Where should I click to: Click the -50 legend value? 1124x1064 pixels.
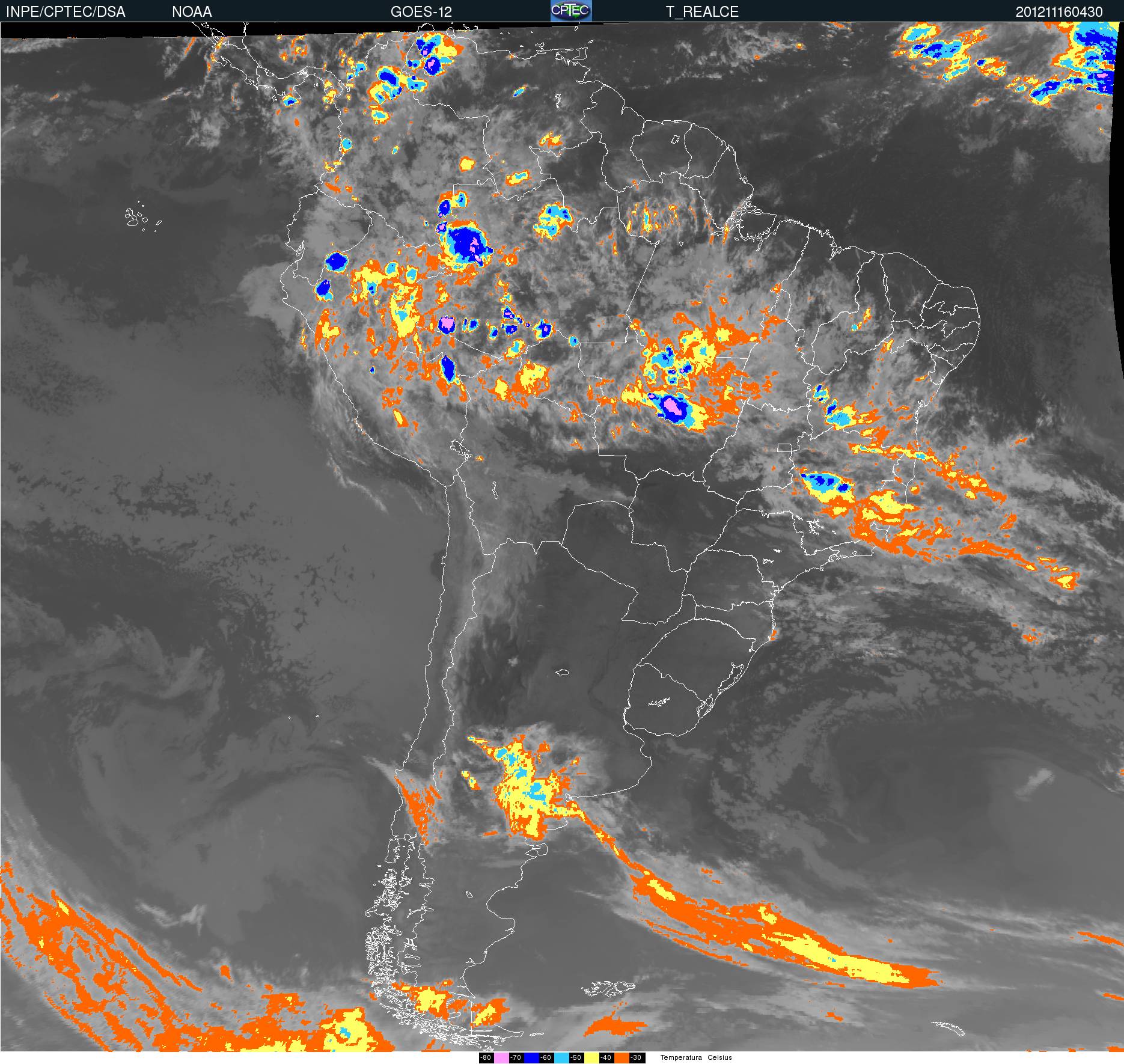pyautogui.click(x=576, y=1058)
